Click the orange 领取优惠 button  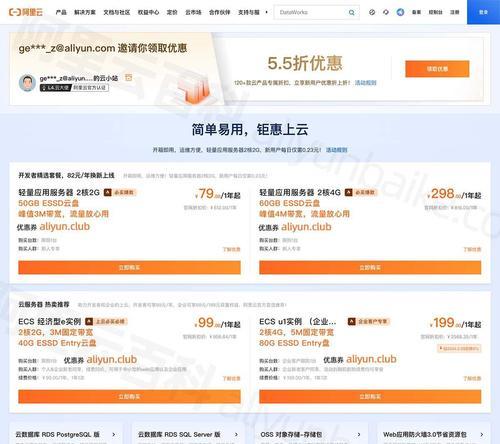pyautogui.click(x=437, y=69)
